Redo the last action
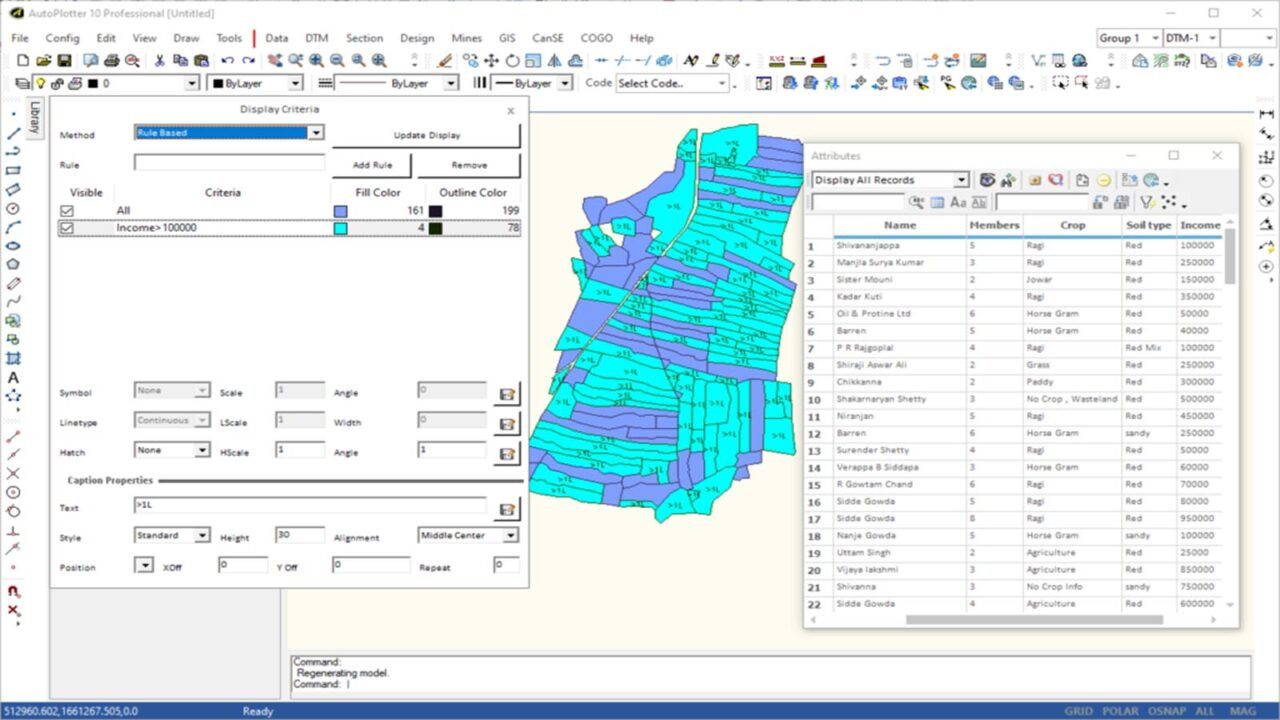 pyautogui.click(x=249, y=61)
